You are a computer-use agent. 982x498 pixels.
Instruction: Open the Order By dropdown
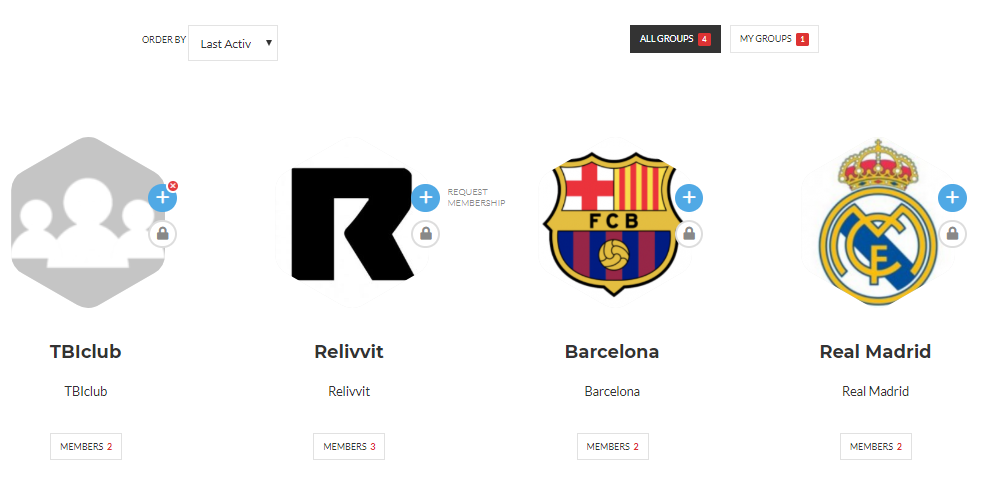coord(233,43)
